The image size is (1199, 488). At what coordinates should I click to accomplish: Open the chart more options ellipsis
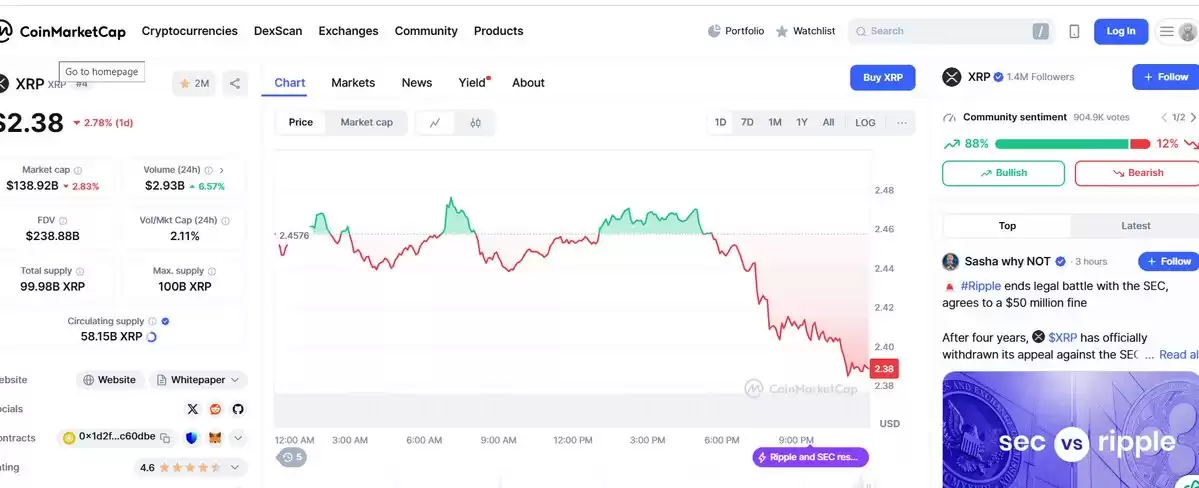tap(902, 122)
